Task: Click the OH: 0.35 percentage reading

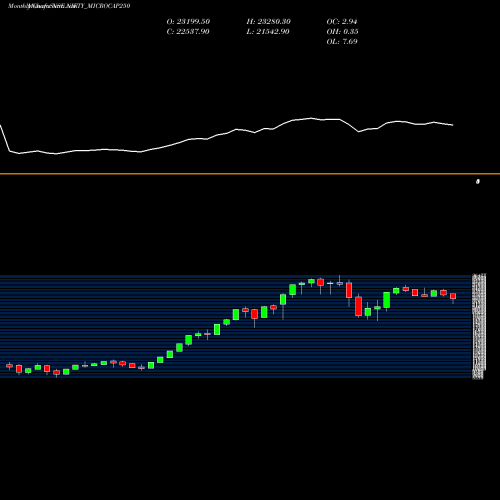Action: (x=342, y=32)
